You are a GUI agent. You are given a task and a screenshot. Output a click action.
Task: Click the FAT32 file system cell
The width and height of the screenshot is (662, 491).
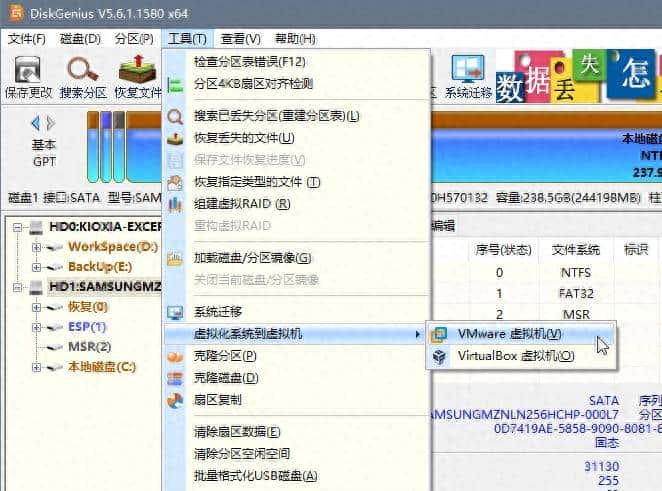(x=576, y=293)
